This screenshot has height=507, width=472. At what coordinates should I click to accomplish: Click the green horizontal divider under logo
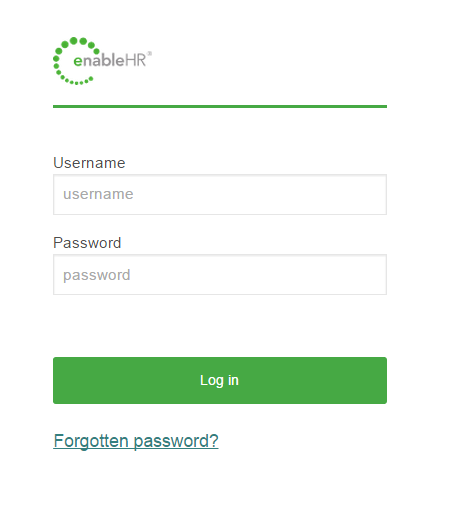pos(220,106)
